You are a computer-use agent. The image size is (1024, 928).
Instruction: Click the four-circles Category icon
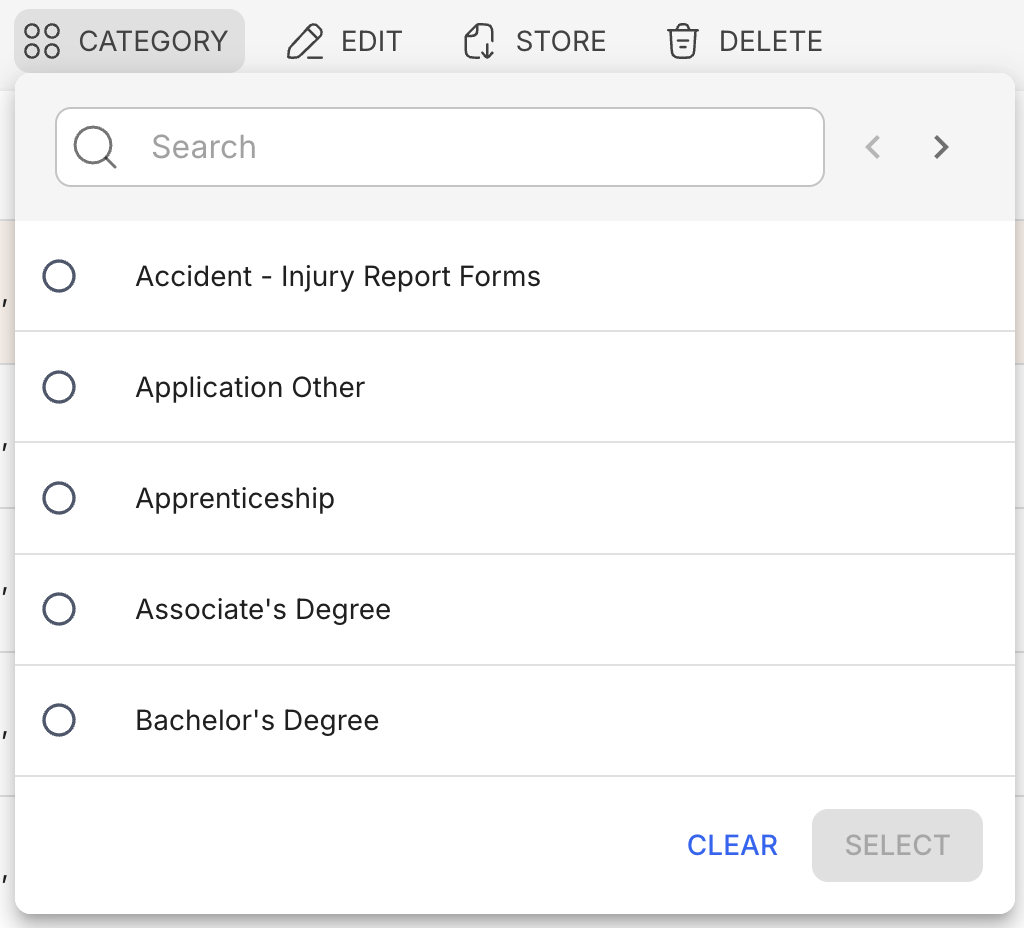pos(42,41)
